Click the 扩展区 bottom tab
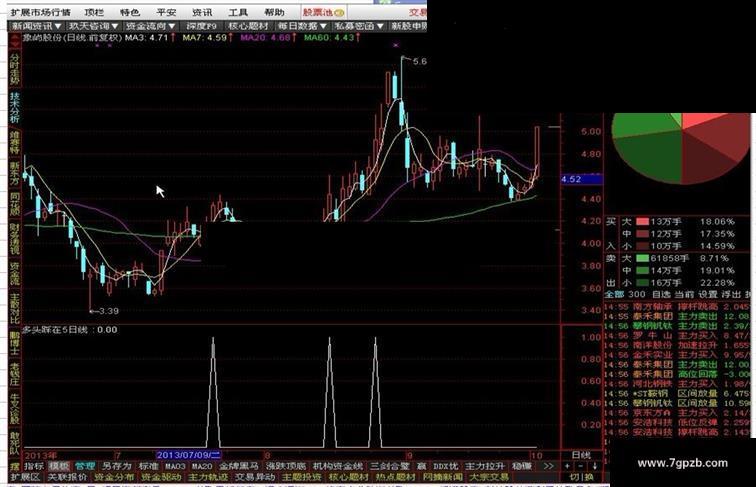The width and height of the screenshot is (756, 487). click(x=26, y=477)
